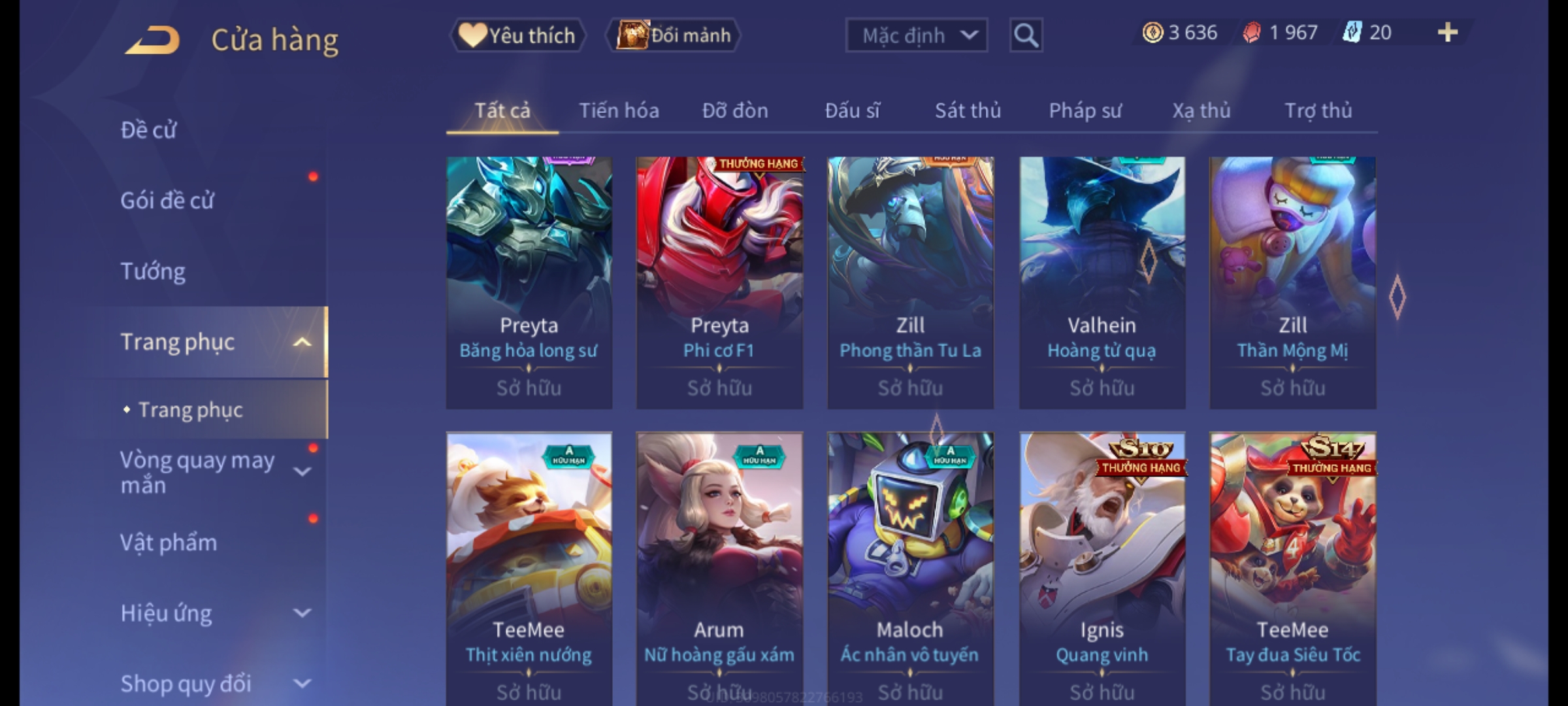Screen dimensions: 1568x706
Task: Select Ignis Quang vinh skin card
Action: (1102, 569)
